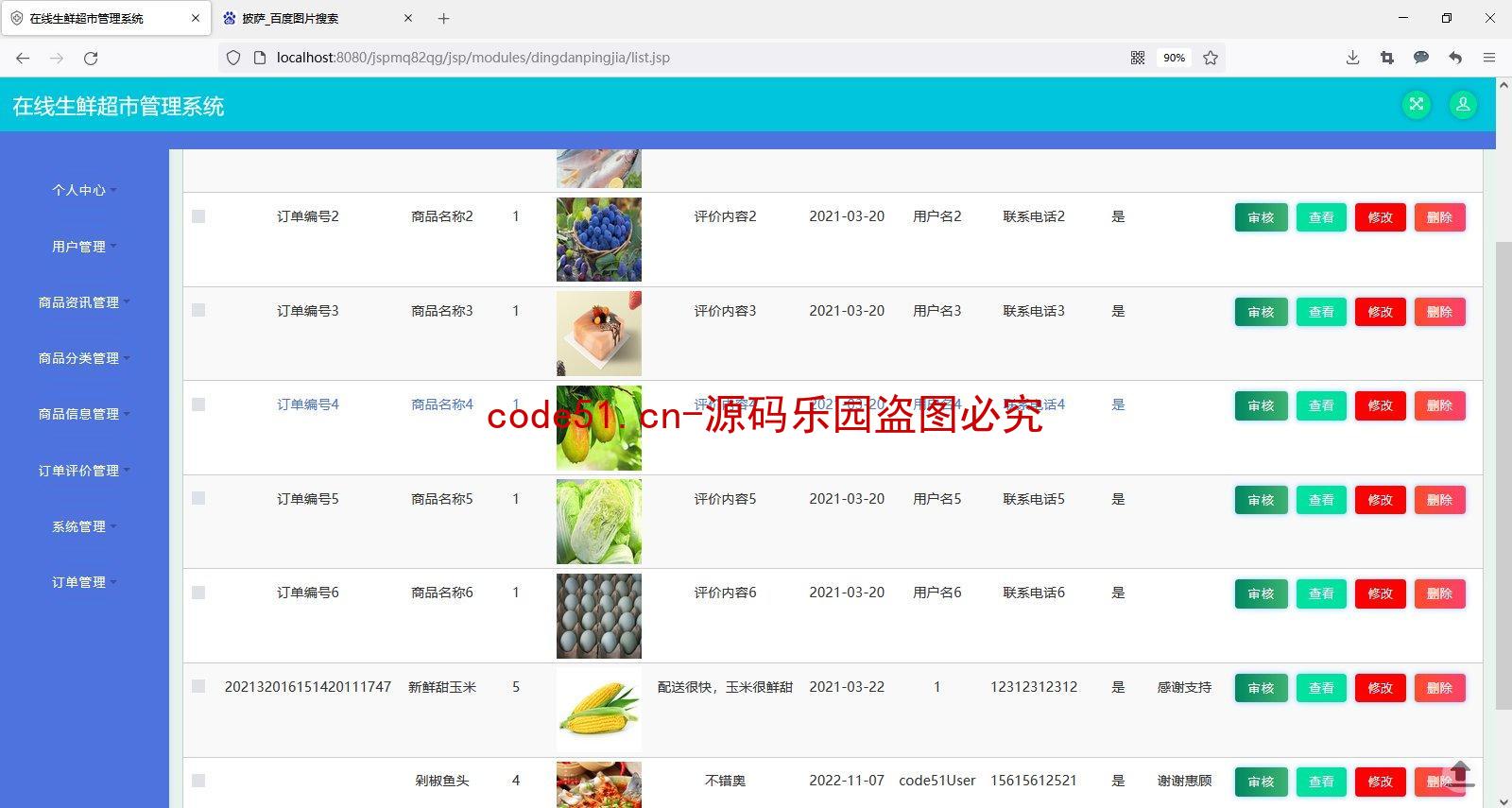Screen dimensions: 1512x808
Task: Click 删除 button for 订单编号2
Action: pyautogui.click(x=1439, y=217)
